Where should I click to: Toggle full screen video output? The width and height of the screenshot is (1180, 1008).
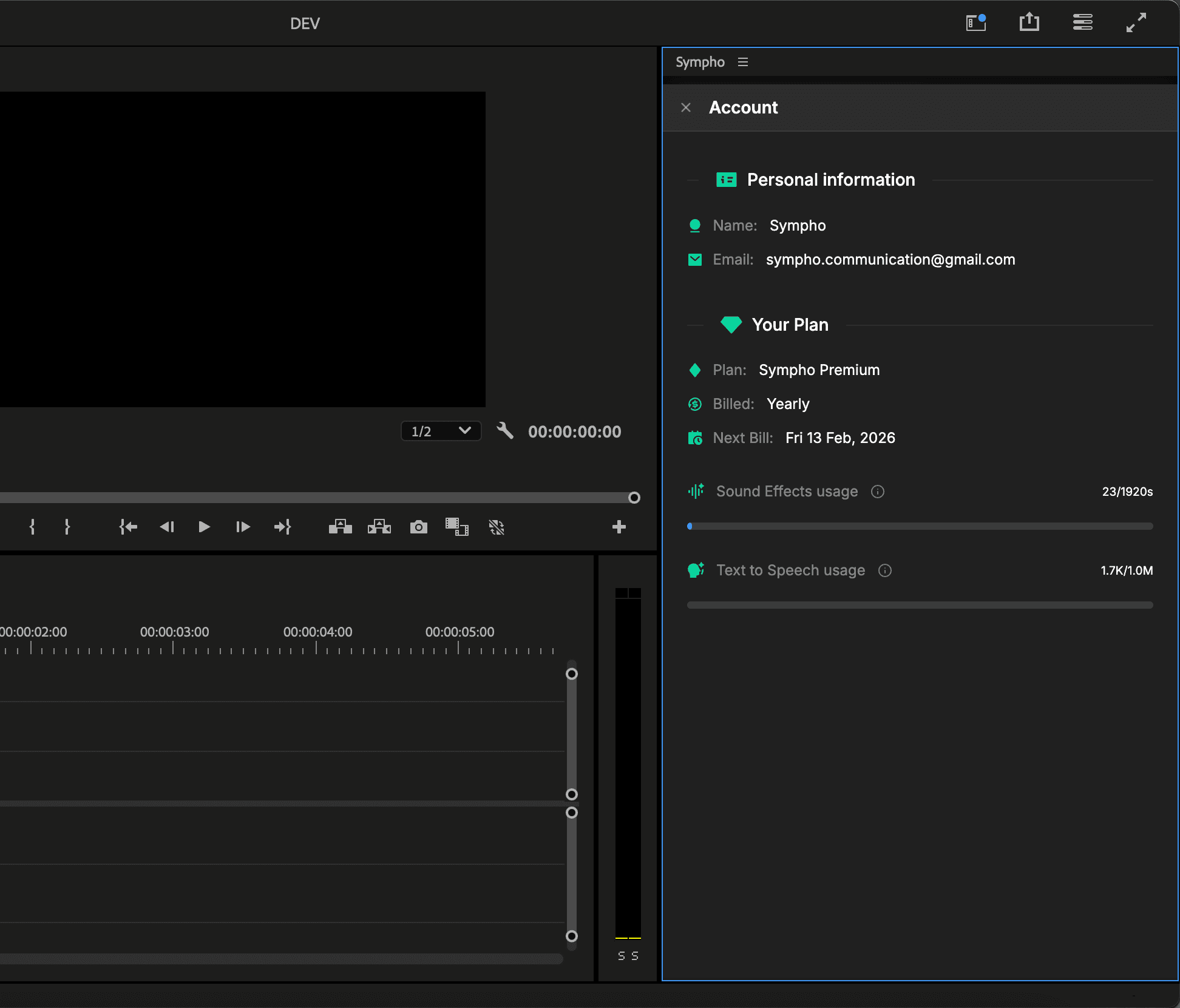click(x=1136, y=22)
